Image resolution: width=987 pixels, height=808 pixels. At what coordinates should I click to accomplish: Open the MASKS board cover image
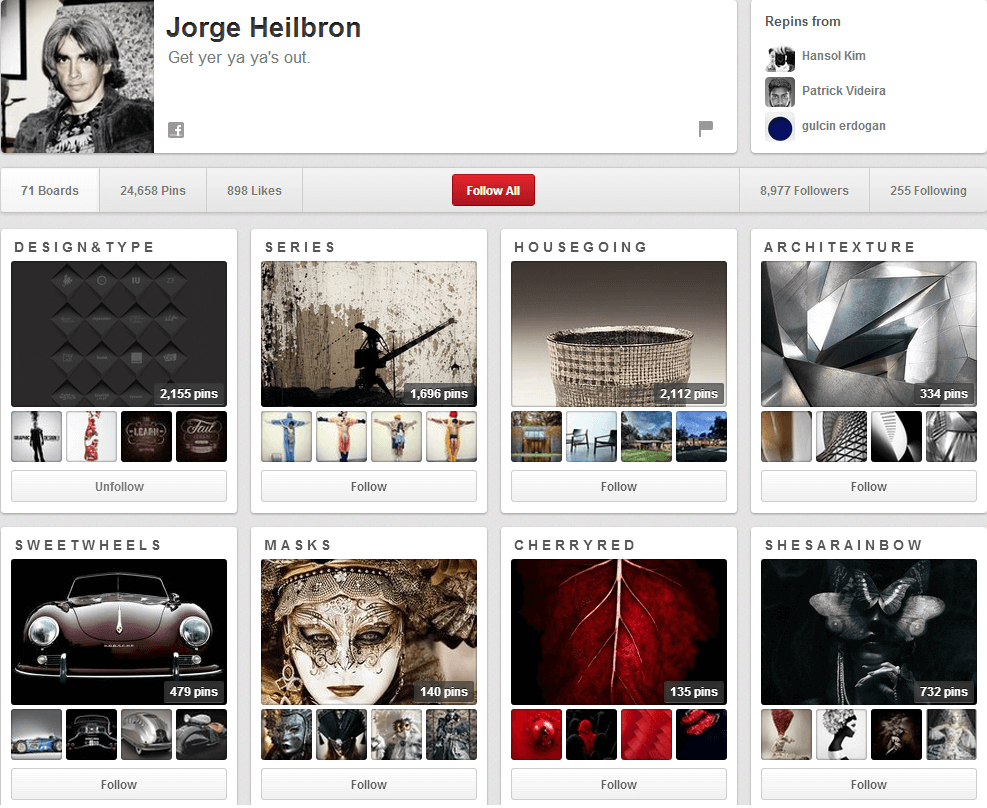tap(369, 631)
